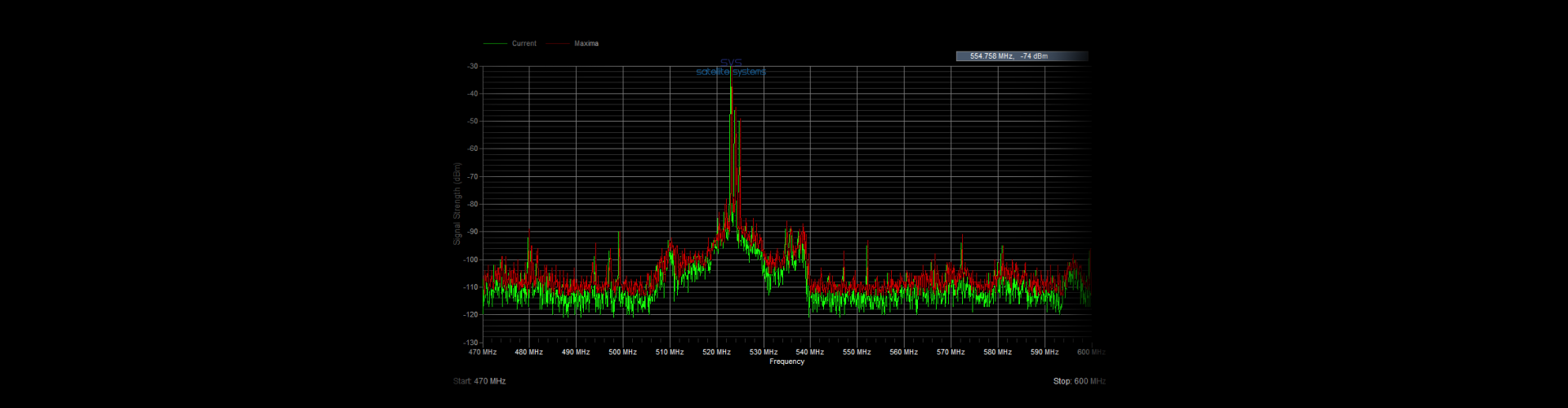The image size is (1568, 408).
Task: Click the 590 MHz axis label
Action: 1045,353
